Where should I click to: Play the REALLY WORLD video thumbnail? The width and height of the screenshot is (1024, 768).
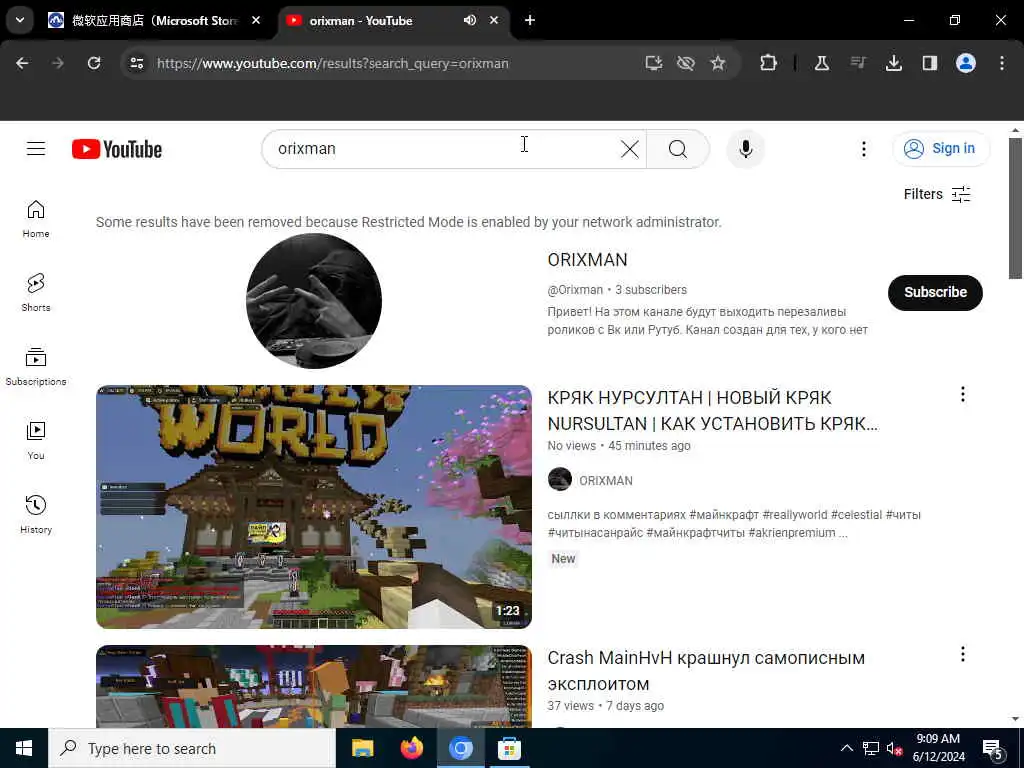(313, 507)
